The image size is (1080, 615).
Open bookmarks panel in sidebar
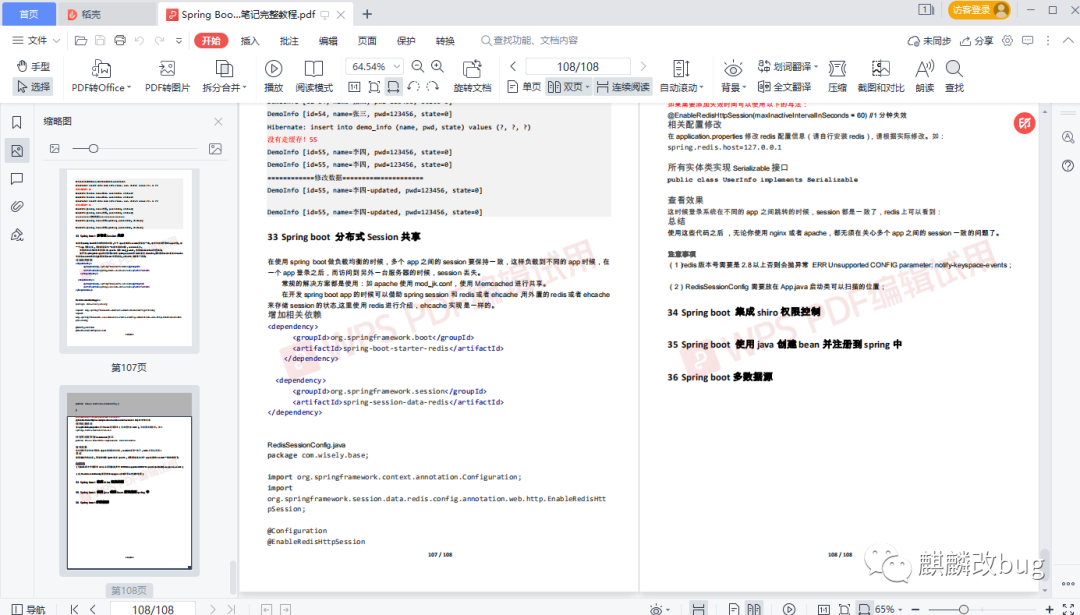17,123
